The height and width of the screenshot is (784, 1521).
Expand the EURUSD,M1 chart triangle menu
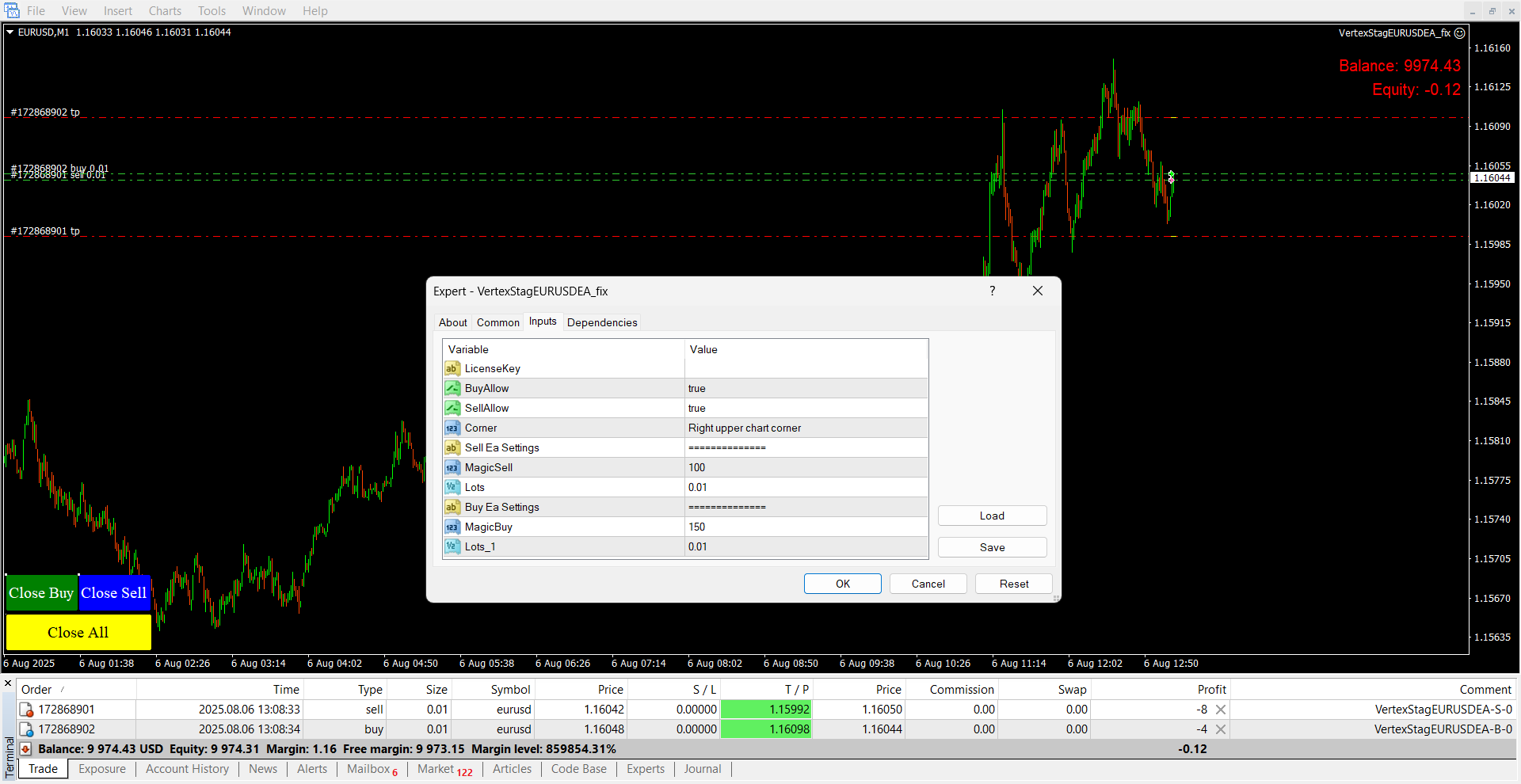(10, 32)
